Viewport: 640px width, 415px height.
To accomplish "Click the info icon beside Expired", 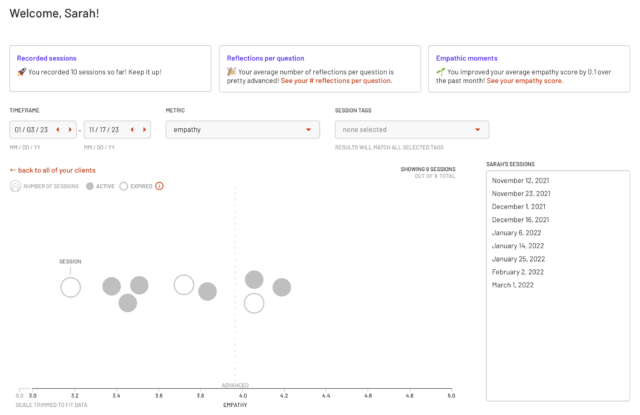I will (158, 186).
